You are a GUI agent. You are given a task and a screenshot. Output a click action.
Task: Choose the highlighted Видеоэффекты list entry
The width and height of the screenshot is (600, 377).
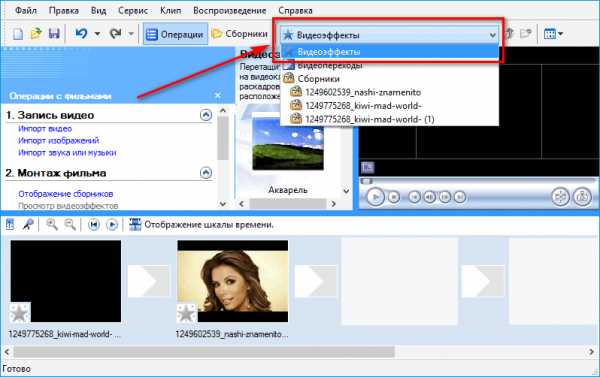tap(390, 52)
